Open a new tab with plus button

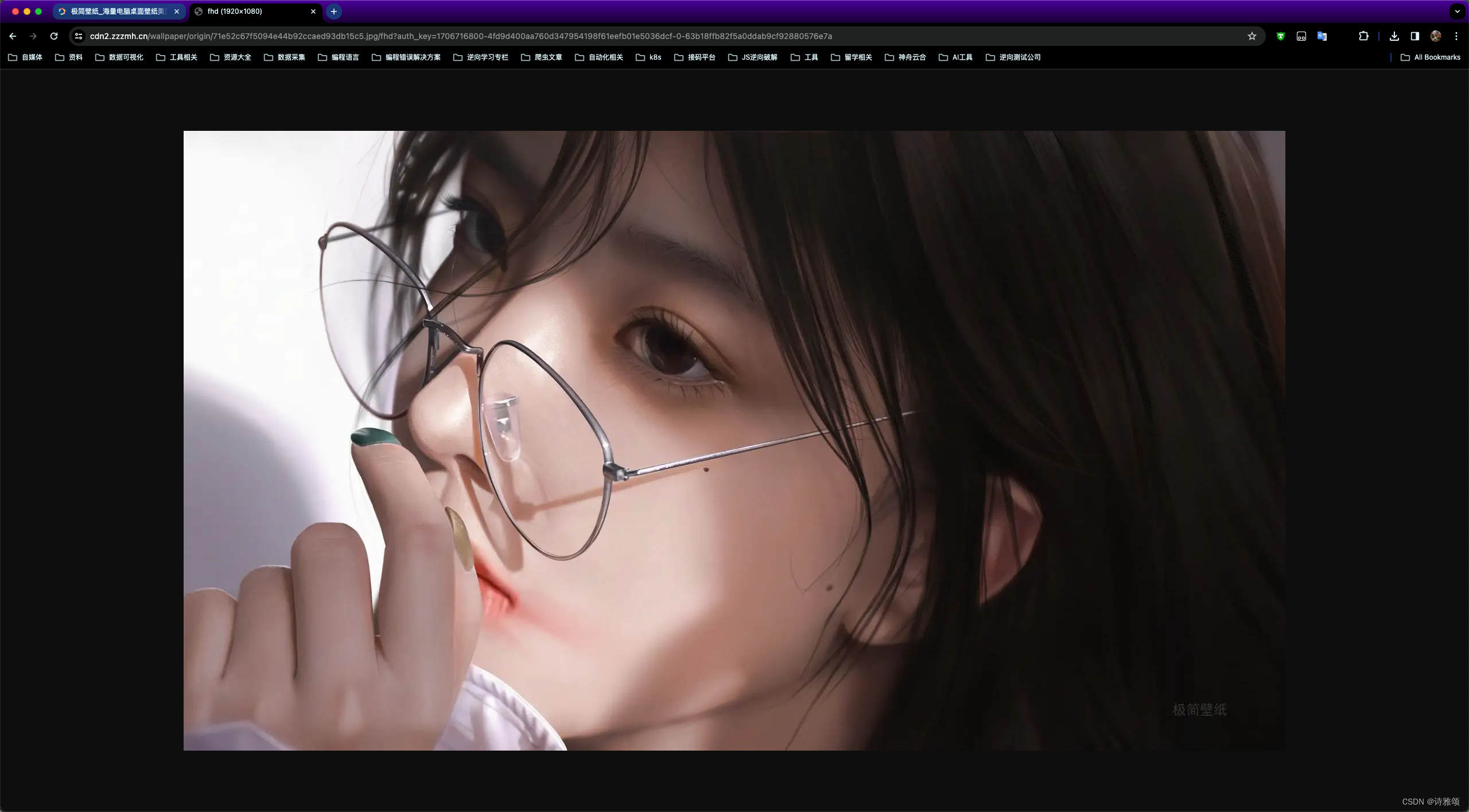click(x=334, y=11)
